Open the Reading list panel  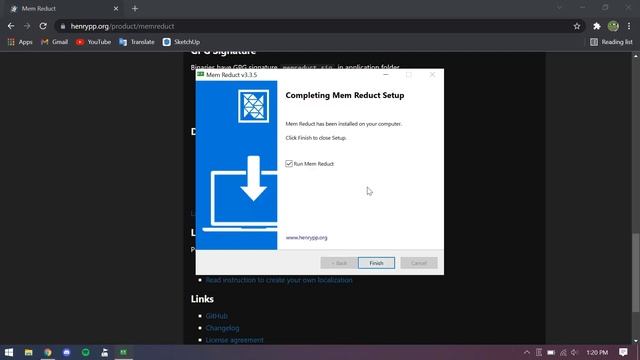click(x=611, y=42)
